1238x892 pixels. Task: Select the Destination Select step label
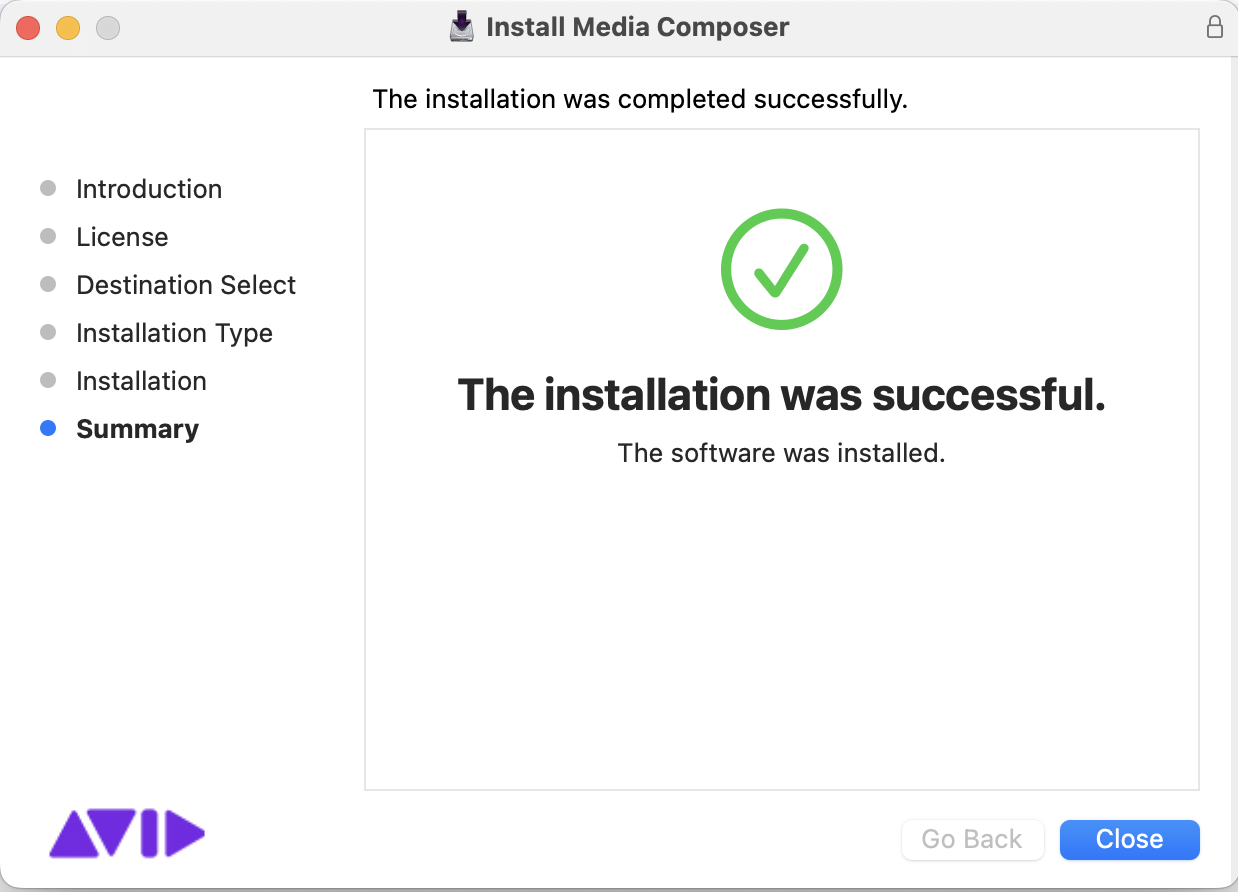[x=186, y=285]
